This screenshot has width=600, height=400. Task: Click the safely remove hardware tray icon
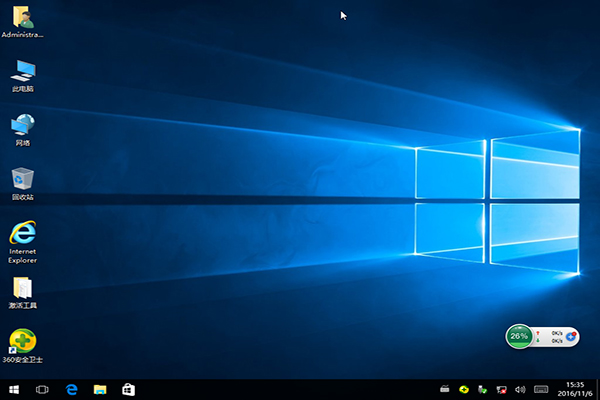(483, 388)
